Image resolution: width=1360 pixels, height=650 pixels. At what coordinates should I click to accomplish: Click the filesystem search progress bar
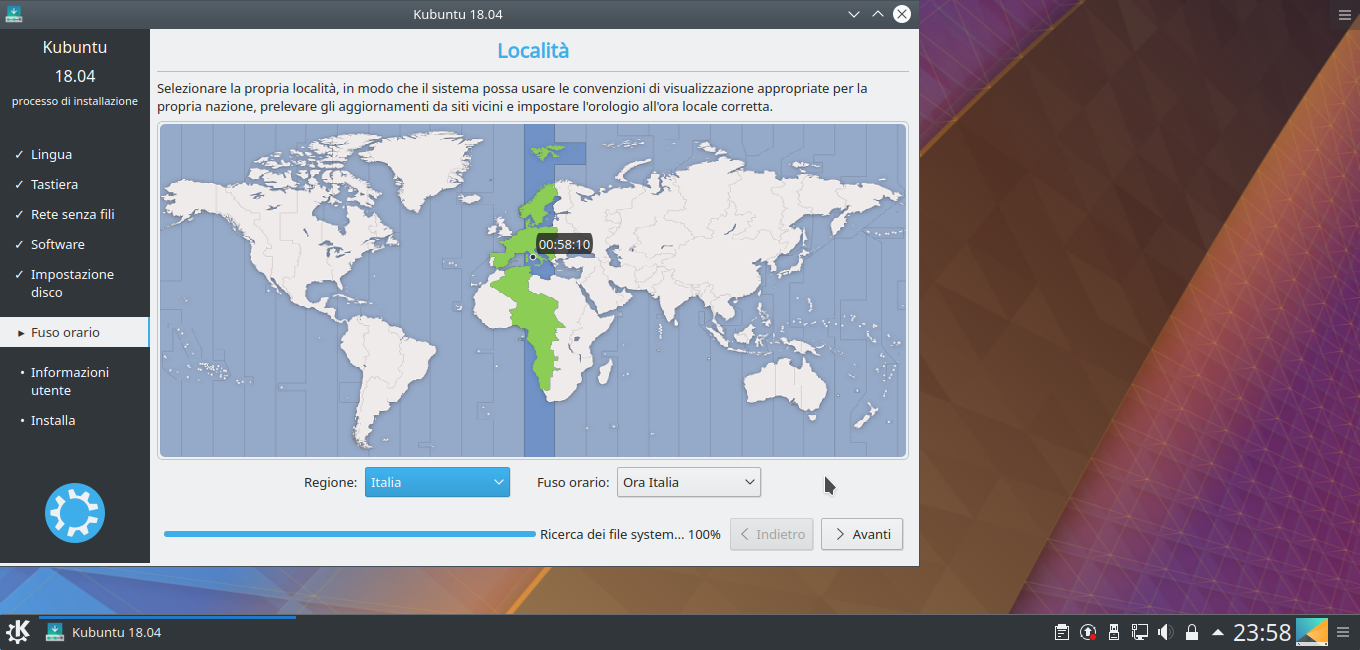350,534
